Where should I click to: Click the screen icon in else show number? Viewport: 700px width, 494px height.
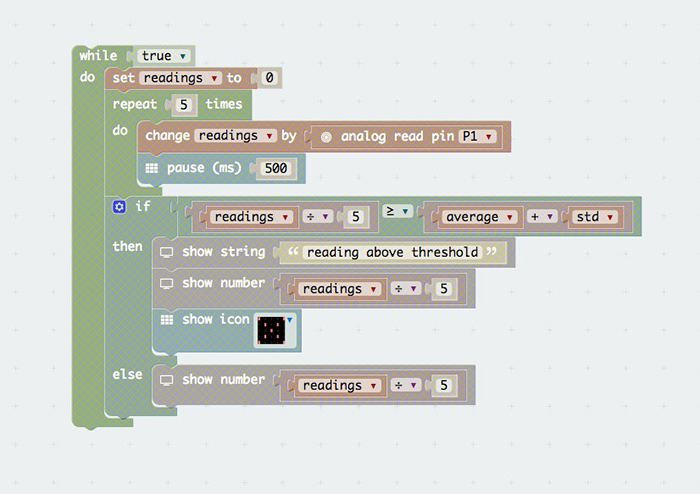(x=167, y=380)
